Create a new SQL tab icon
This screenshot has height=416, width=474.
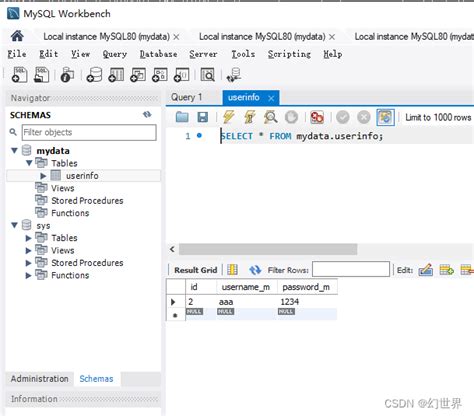[19, 74]
